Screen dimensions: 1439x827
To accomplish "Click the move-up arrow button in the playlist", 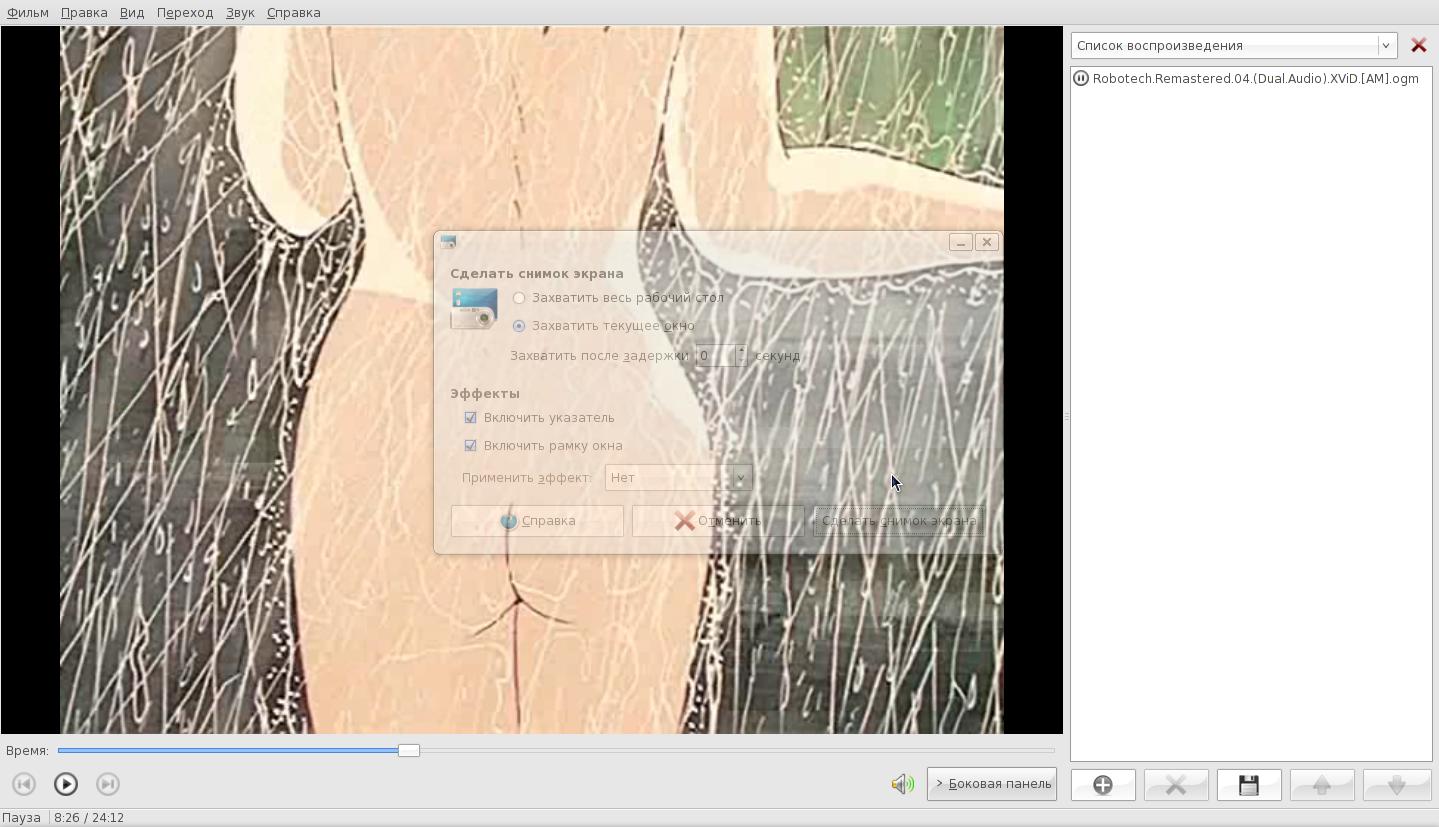I will [1322, 785].
